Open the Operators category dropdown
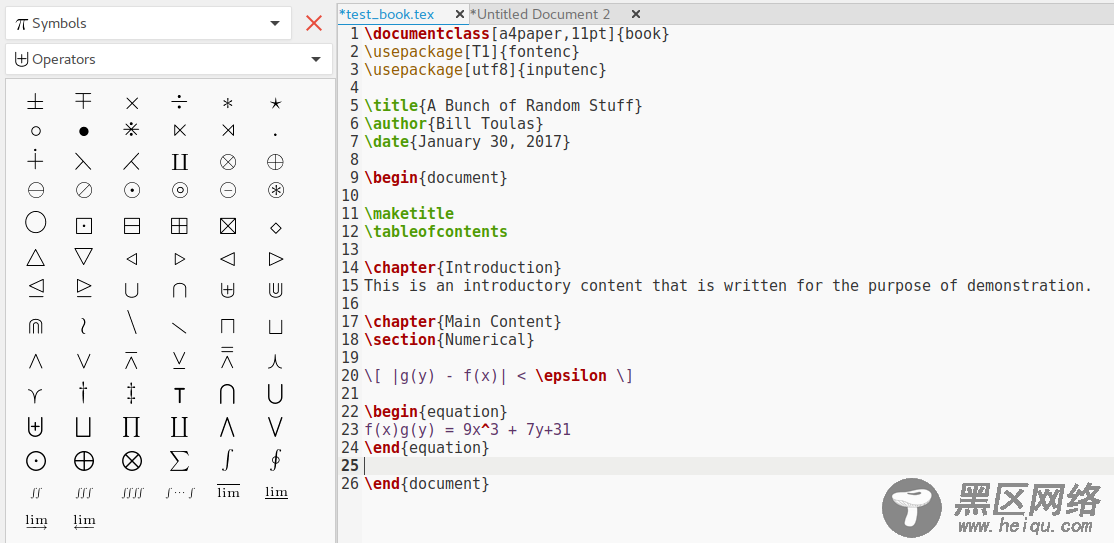The image size is (1114, 543). tap(169, 60)
